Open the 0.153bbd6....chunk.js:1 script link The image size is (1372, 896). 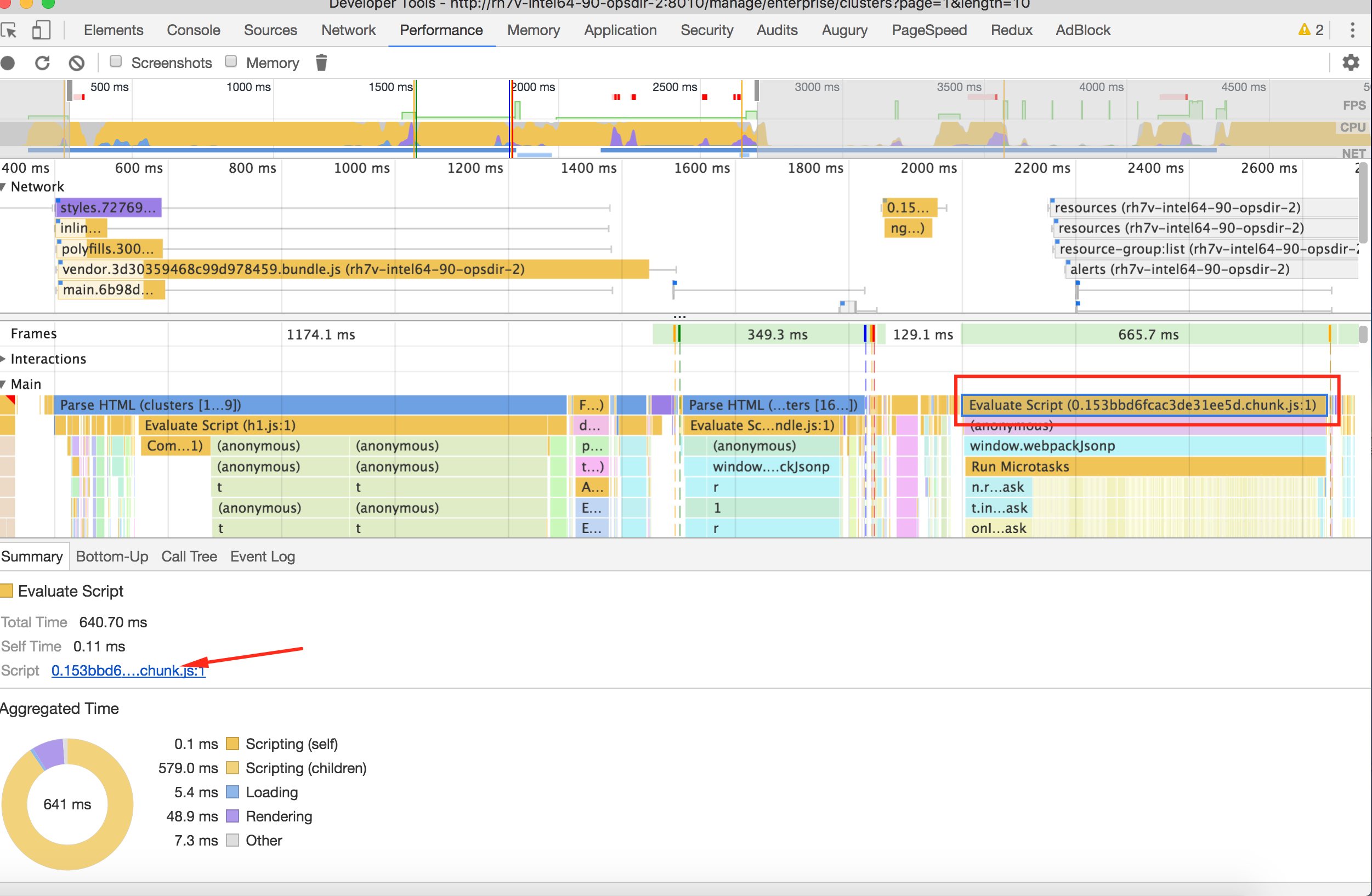pos(128,671)
